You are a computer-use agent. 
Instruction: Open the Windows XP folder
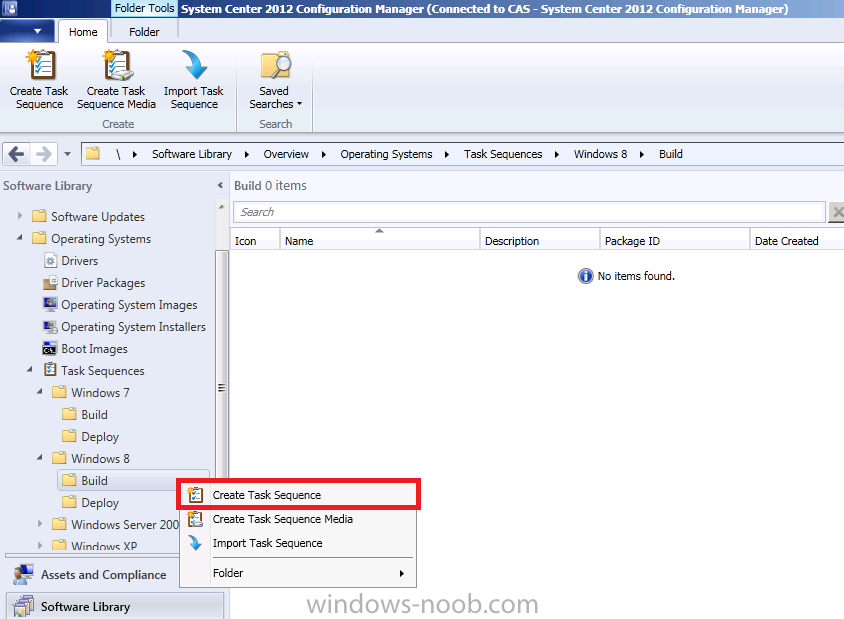pos(104,545)
